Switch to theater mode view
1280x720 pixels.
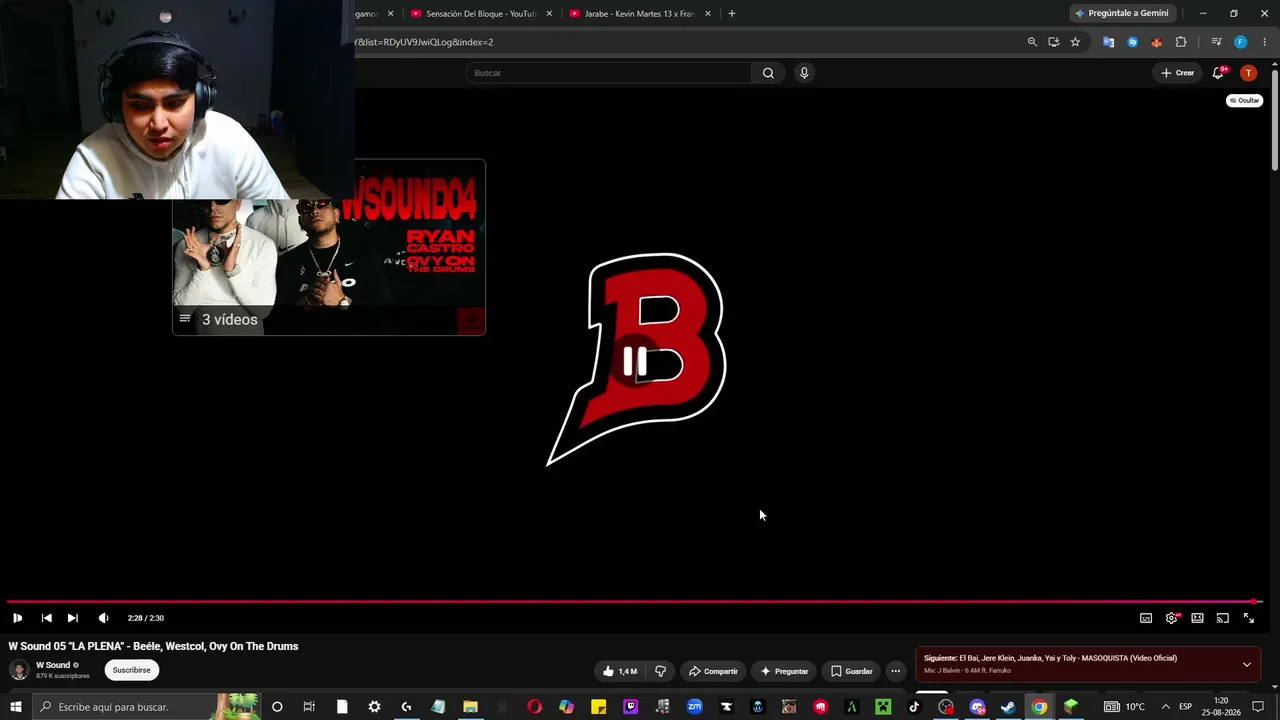(x=1197, y=618)
